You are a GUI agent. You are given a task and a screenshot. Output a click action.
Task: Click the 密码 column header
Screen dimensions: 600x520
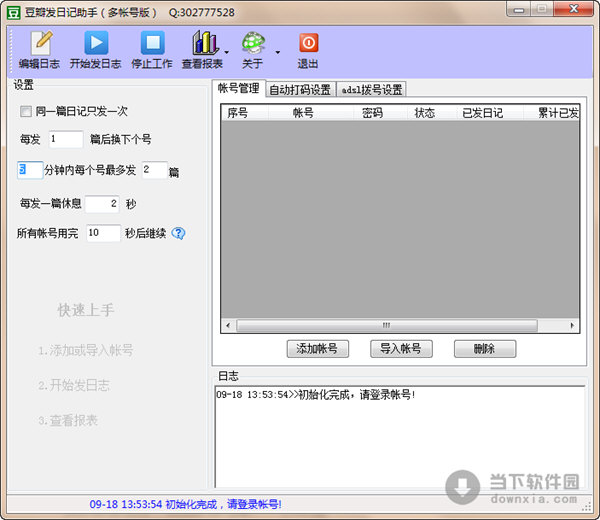(380, 113)
